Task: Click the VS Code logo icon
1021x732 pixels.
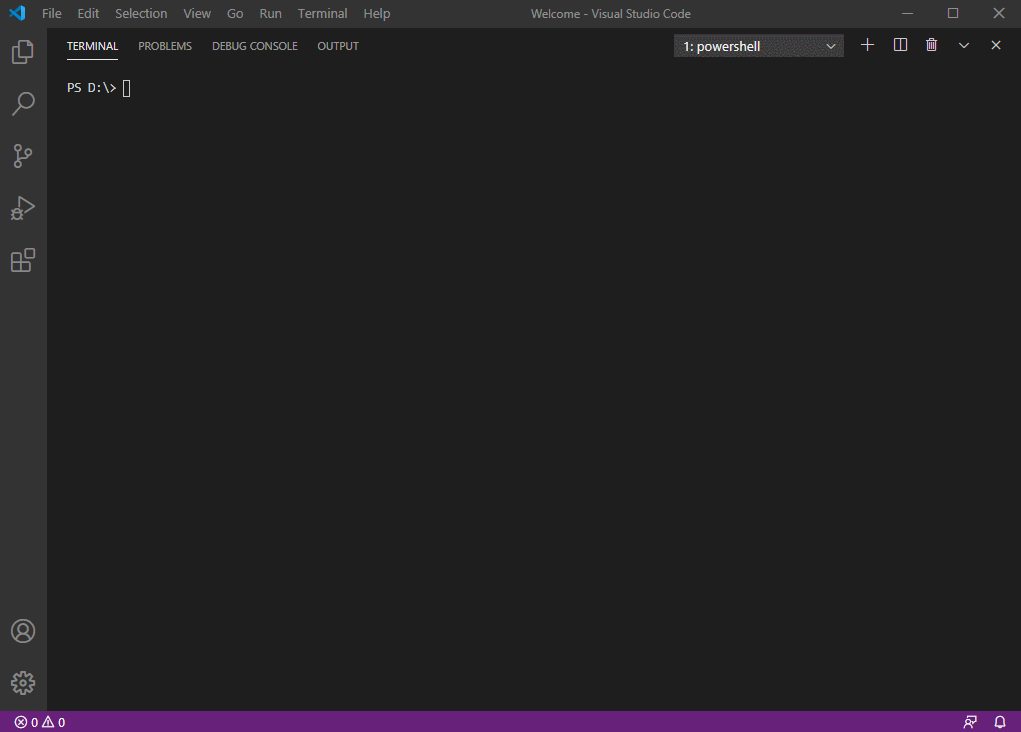Action: (x=17, y=13)
